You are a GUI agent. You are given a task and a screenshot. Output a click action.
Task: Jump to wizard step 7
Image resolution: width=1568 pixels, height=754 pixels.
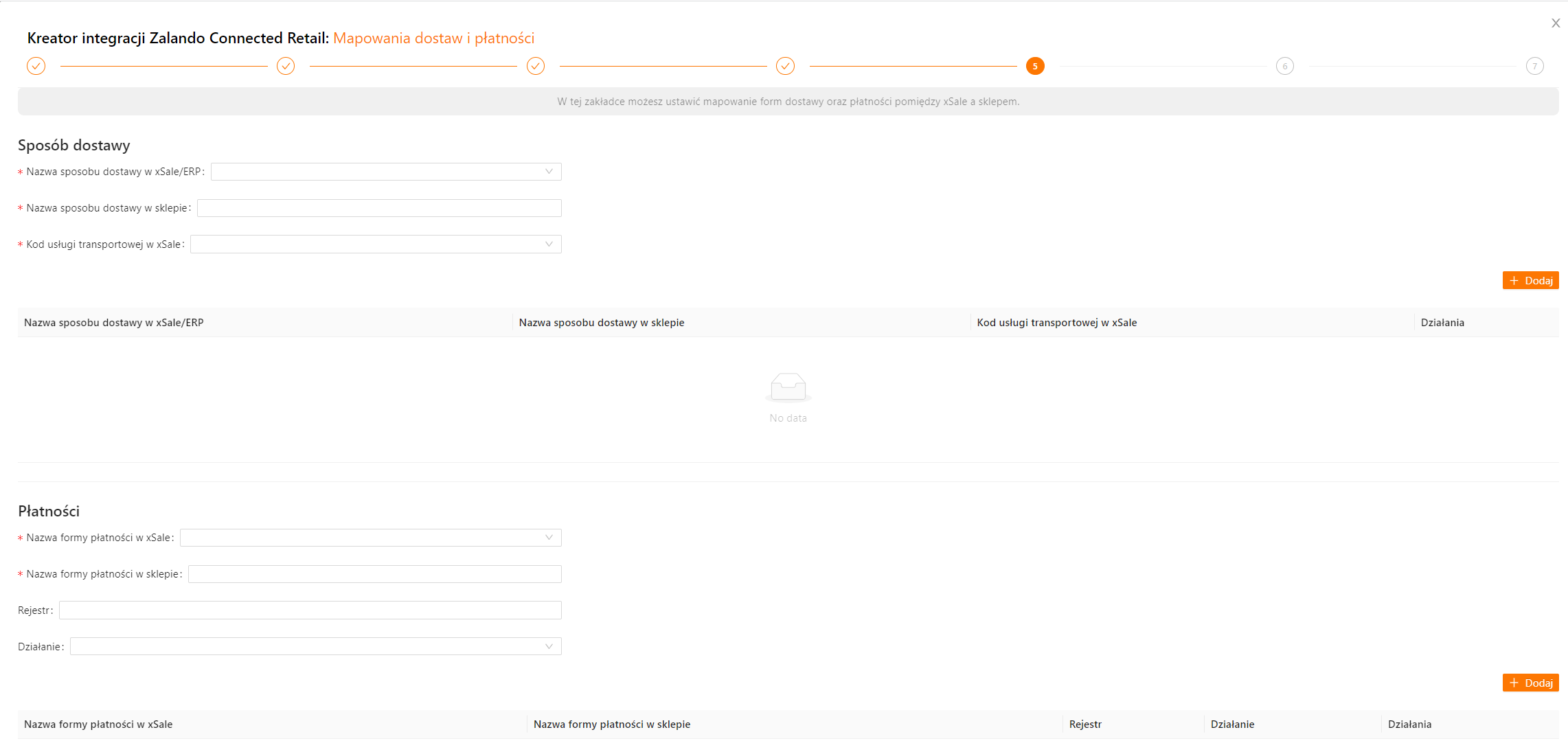1534,66
